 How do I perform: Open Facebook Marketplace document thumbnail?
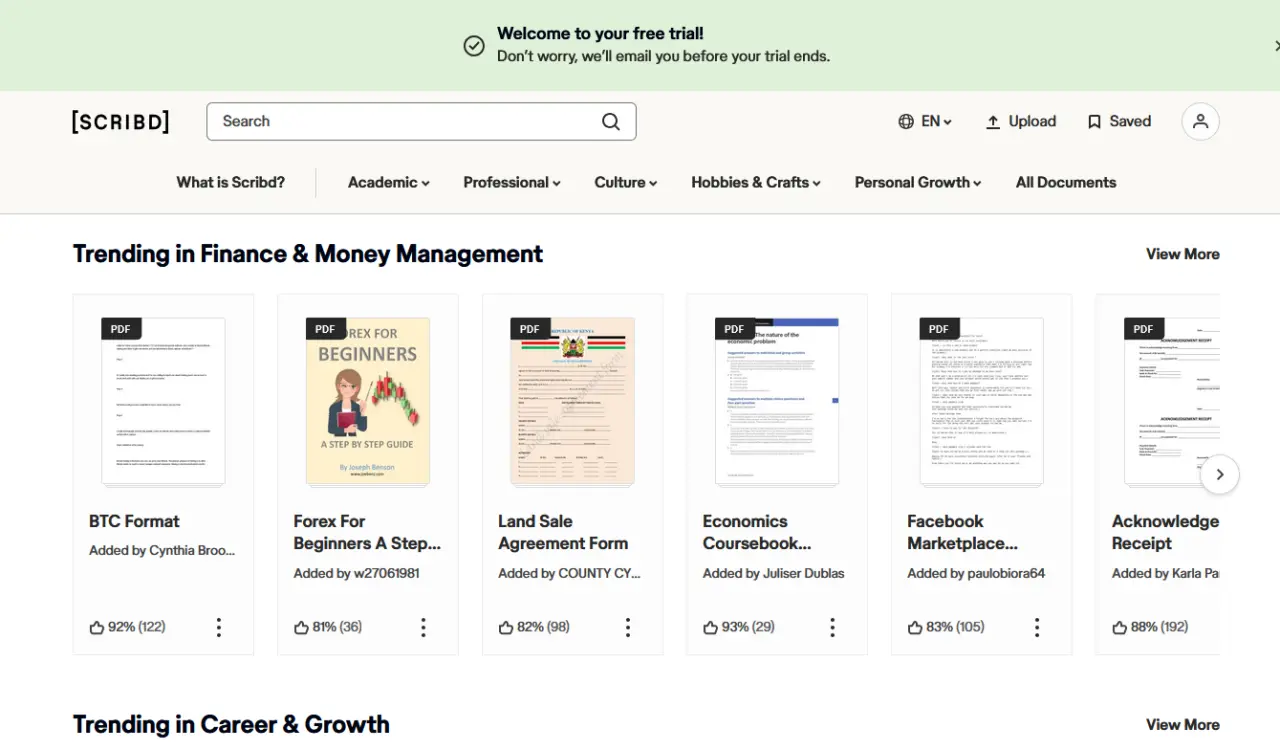coord(981,402)
